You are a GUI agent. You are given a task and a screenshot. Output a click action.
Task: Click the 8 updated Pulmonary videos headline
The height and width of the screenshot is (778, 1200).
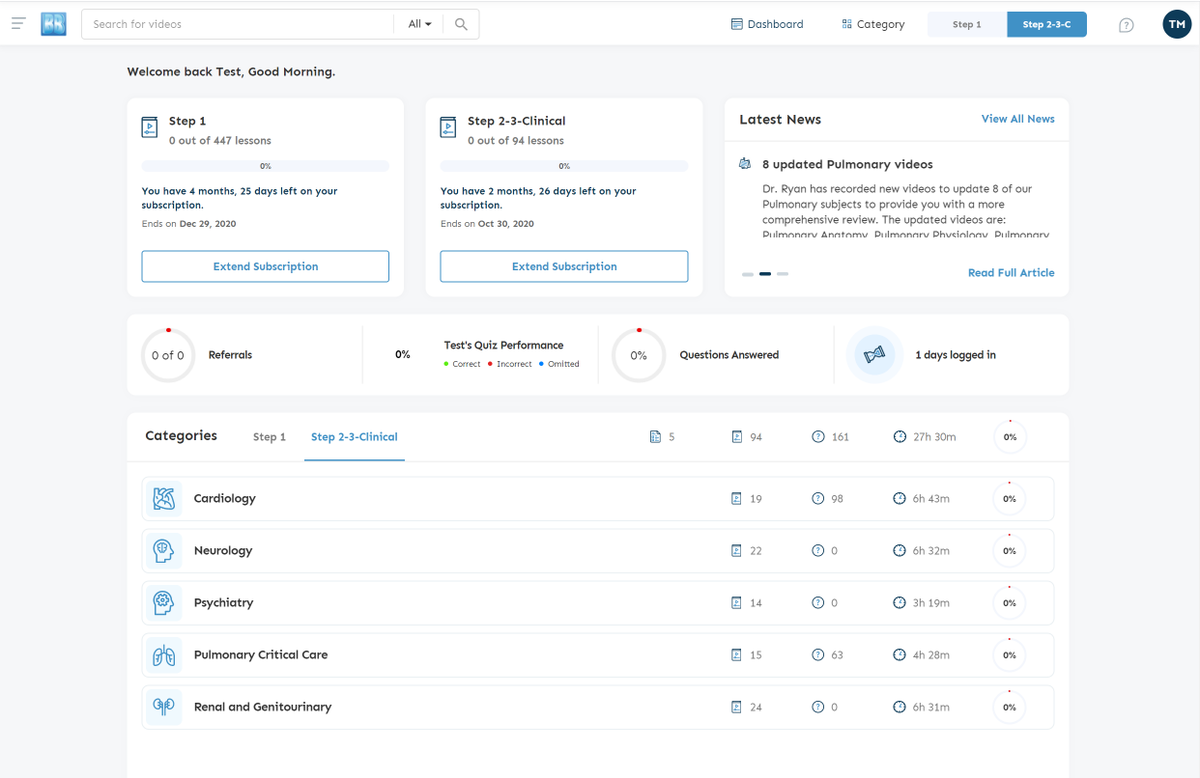point(847,164)
